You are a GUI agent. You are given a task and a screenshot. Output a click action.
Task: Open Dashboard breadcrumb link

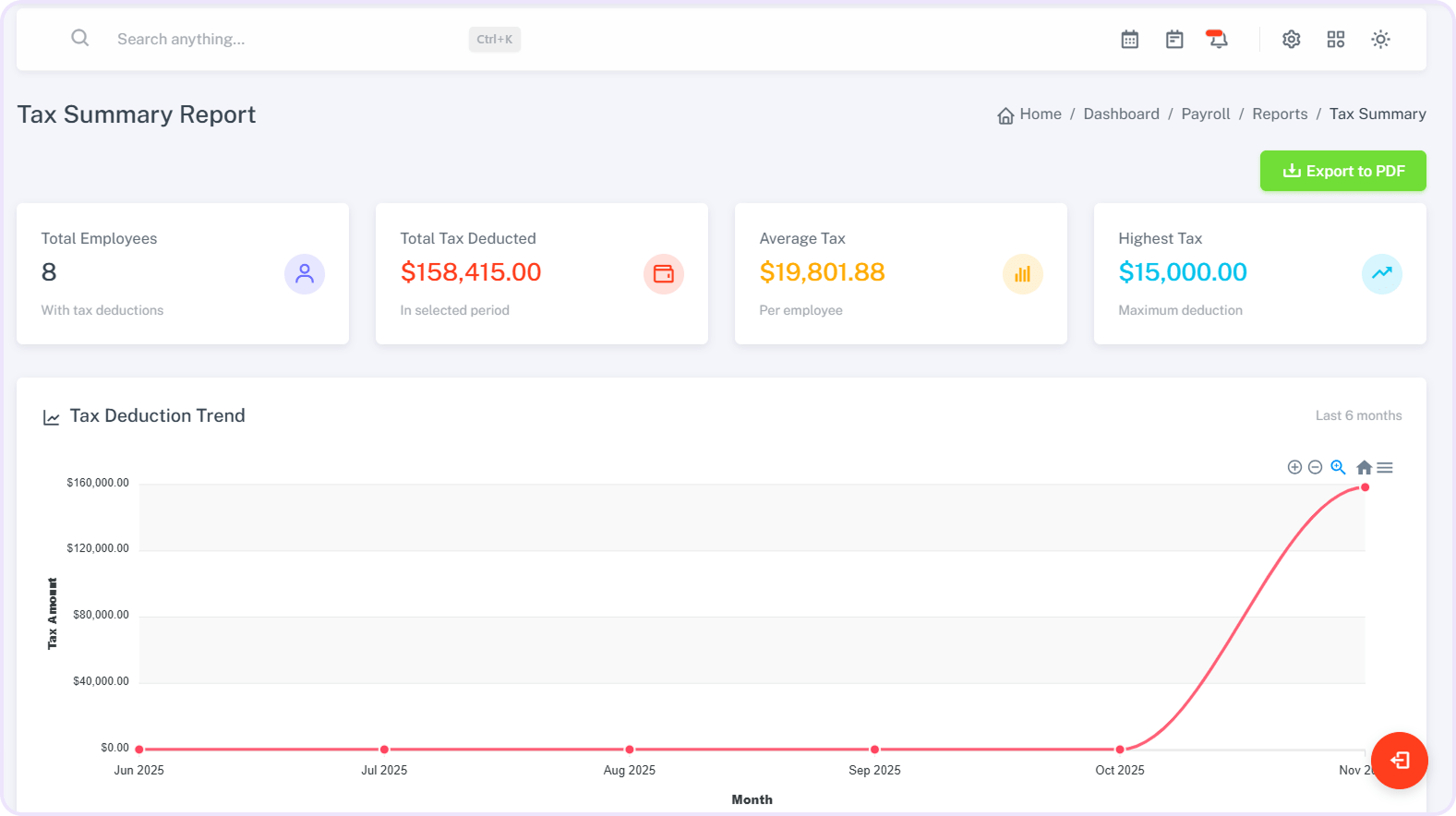pyautogui.click(x=1121, y=114)
